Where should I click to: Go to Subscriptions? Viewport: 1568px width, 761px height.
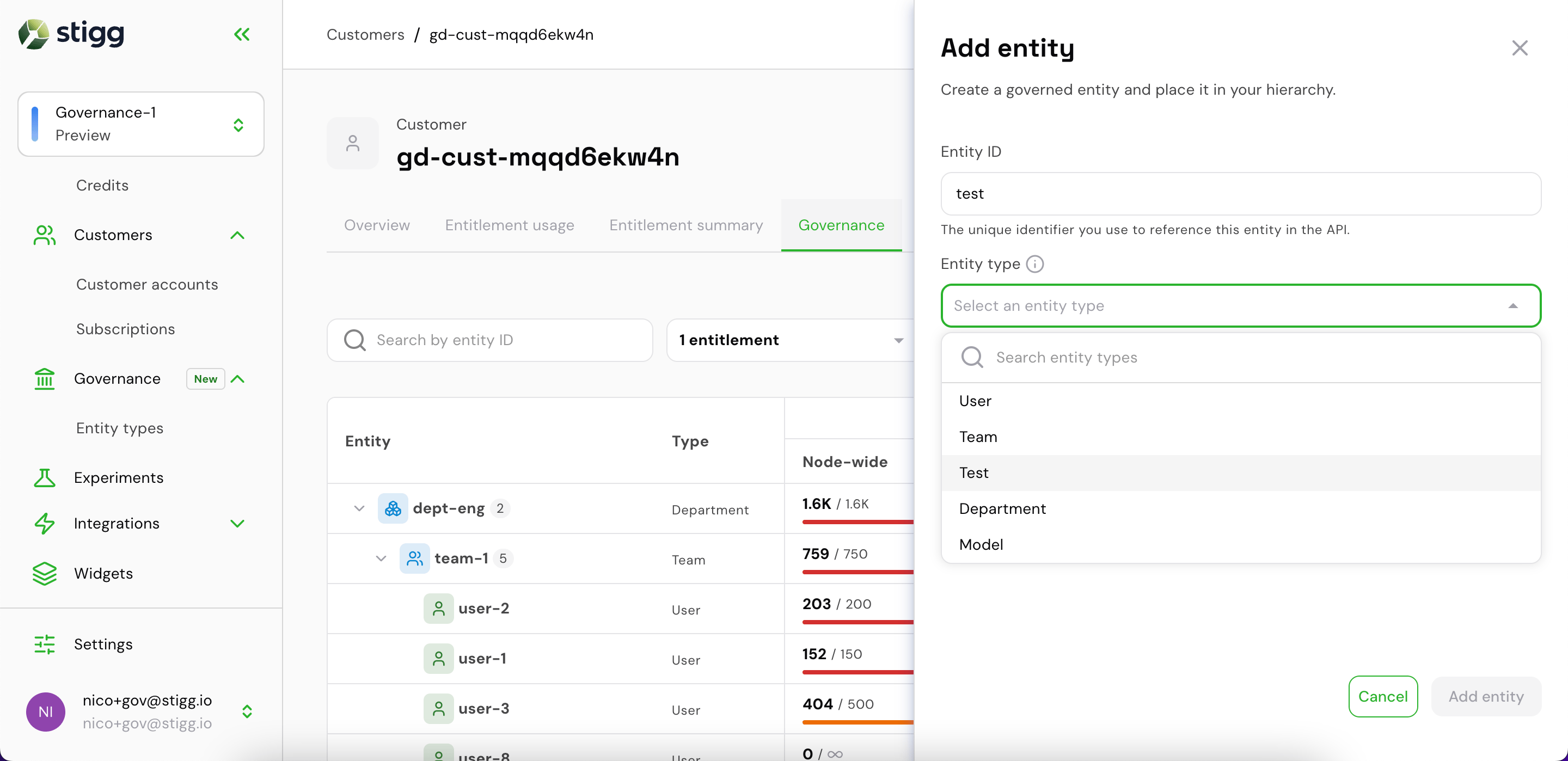coord(125,329)
